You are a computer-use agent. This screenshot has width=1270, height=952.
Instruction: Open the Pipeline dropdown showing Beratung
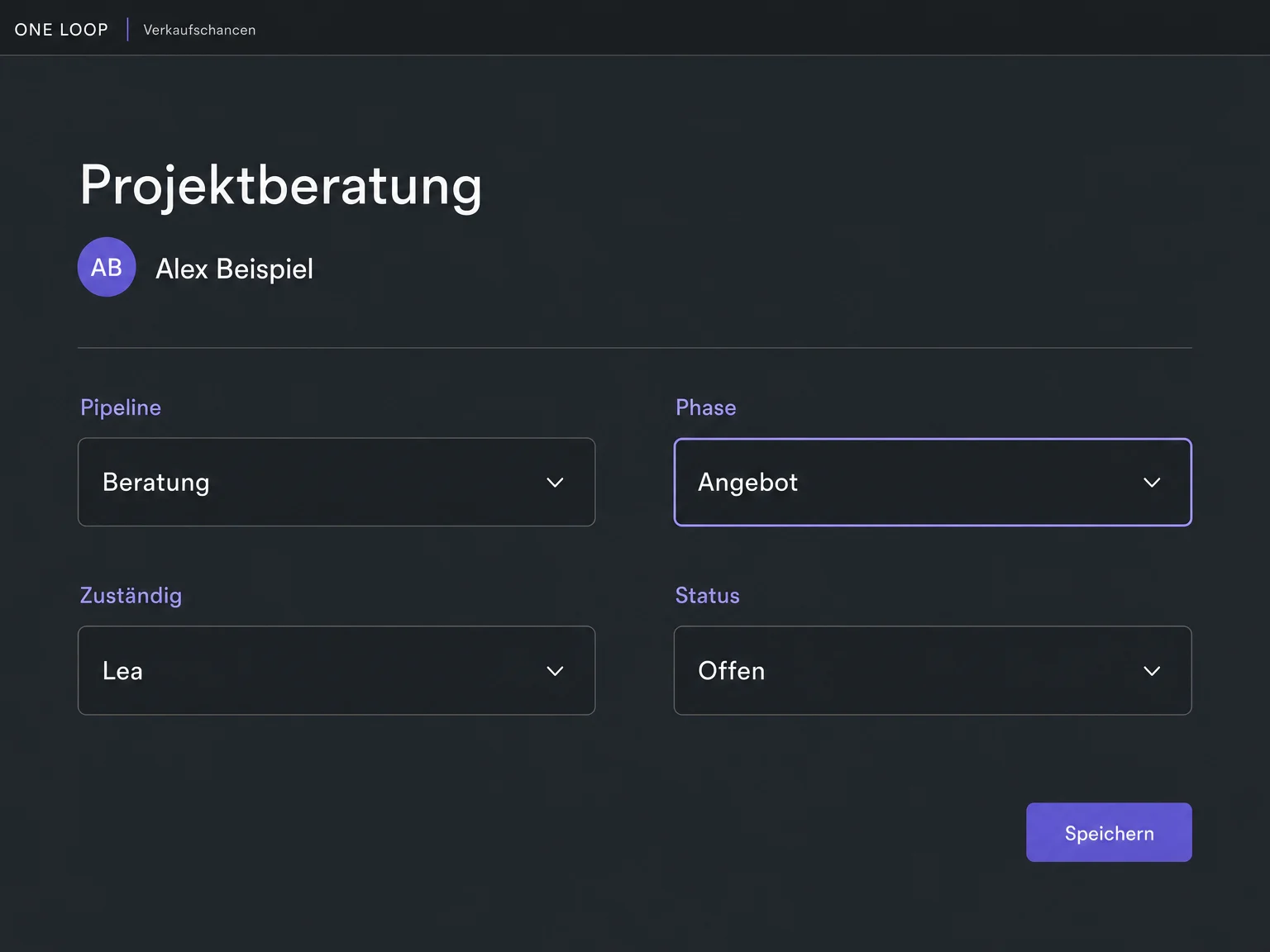pyautogui.click(x=337, y=482)
